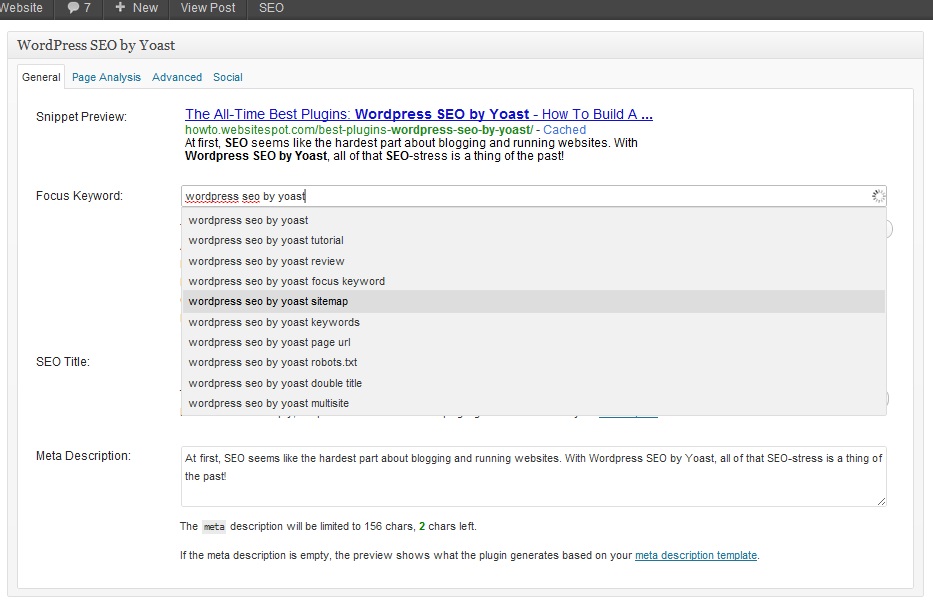Image resolution: width=933 pixels, height=607 pixels.
Task: Click the Meta Description resize handle
Action: (x=881, y=501)
